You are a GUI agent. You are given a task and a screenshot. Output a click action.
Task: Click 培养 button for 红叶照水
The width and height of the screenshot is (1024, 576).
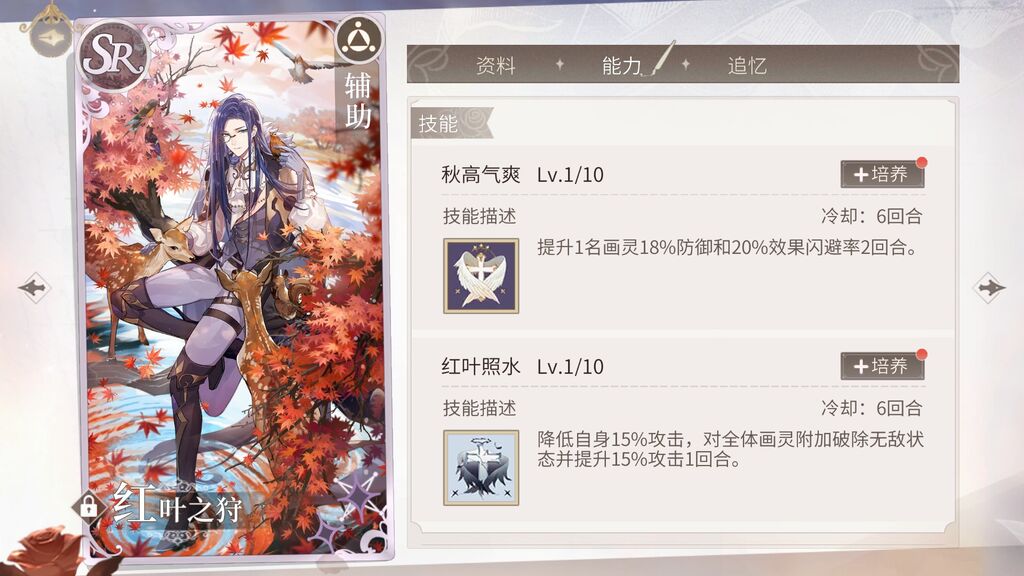coord(882,366)
